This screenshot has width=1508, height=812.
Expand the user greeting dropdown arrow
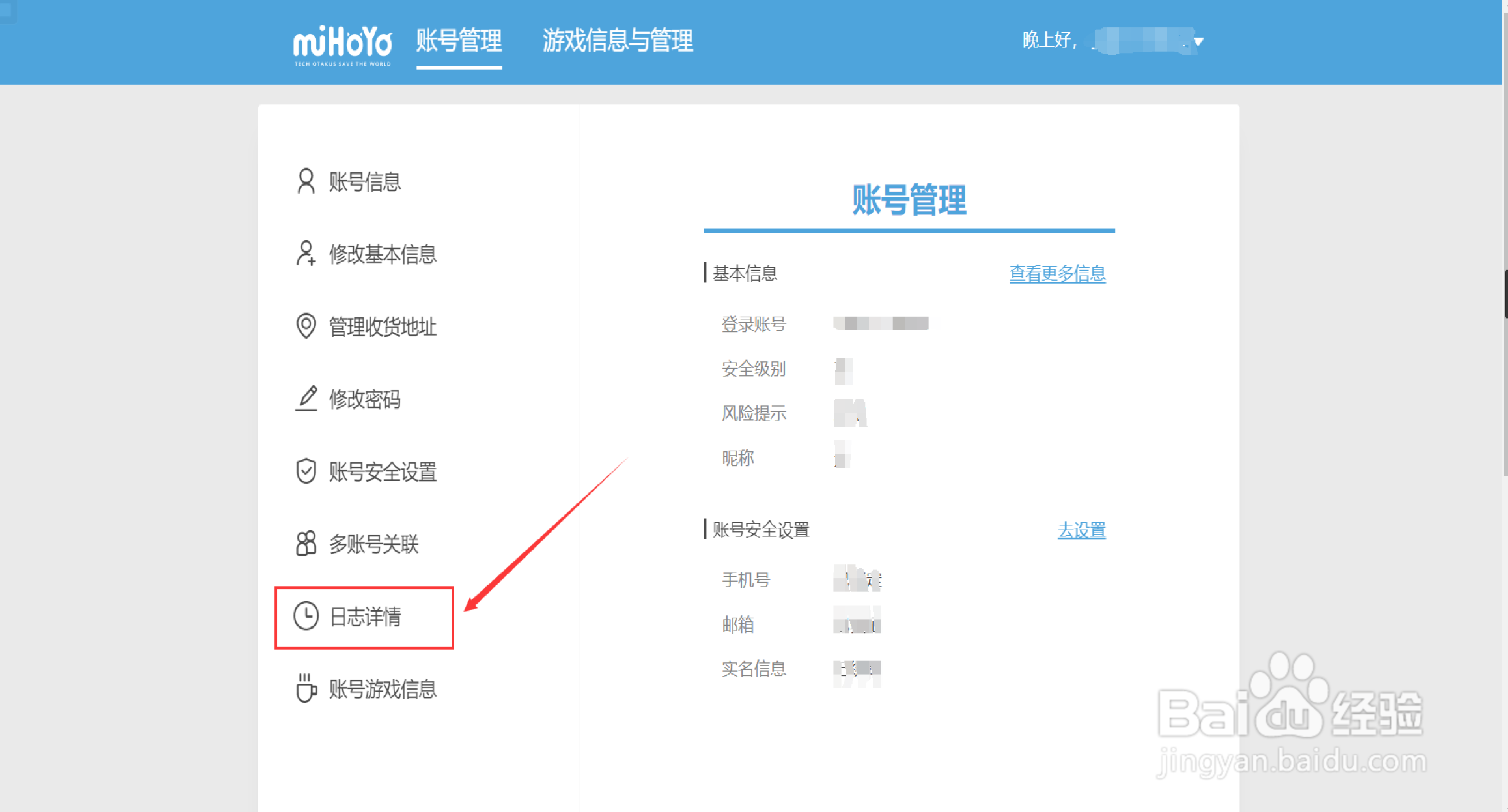click(x=1199, y=42)
